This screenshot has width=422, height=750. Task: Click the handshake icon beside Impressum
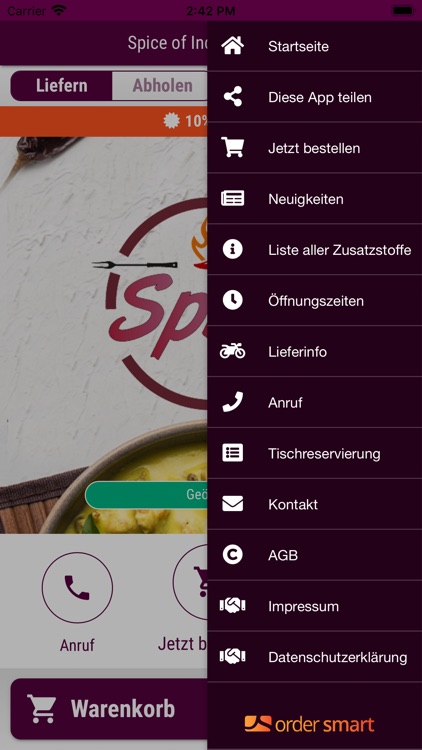[x=233, y=606]
